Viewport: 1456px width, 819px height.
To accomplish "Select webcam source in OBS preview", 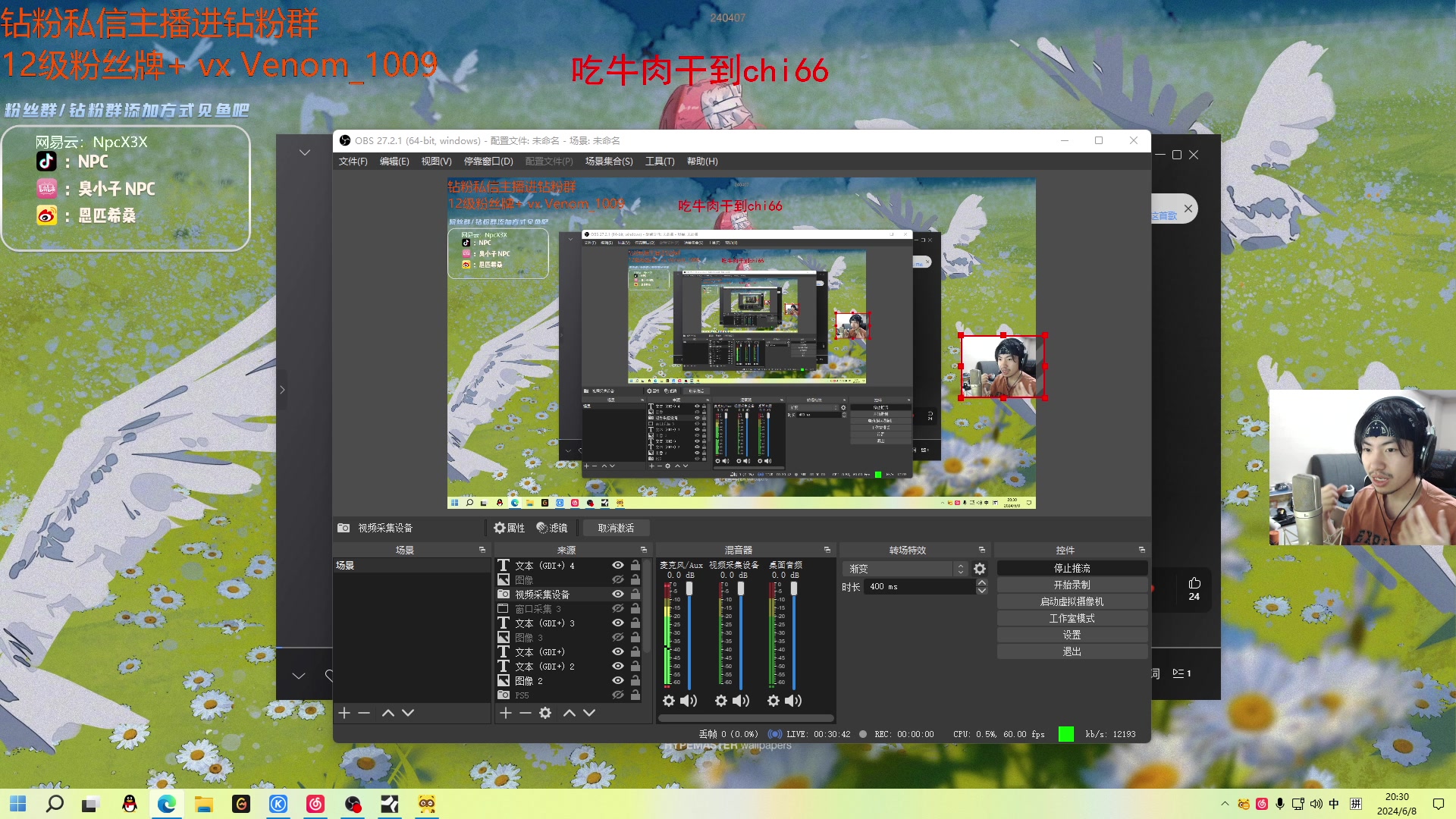I will click(1003, 366).
